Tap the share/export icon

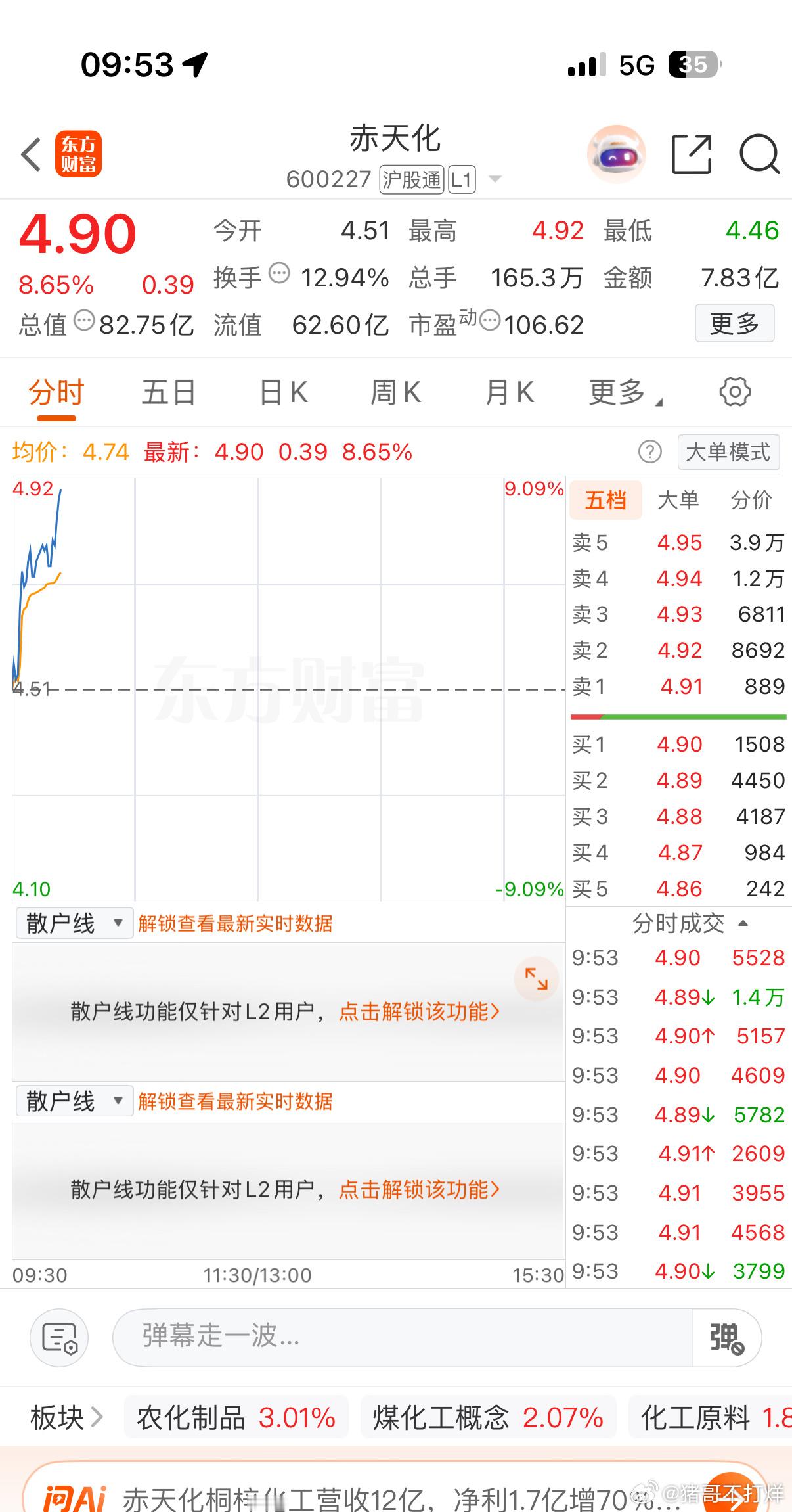[x=692, y=154]
